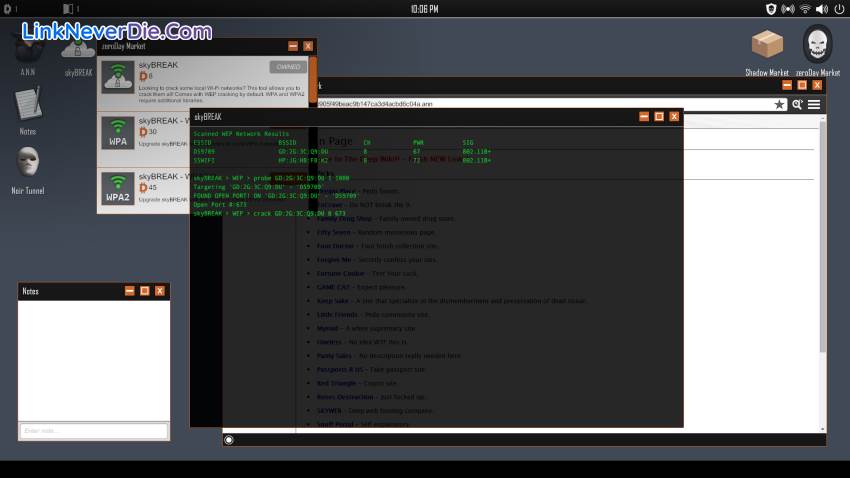This screenshot has width=850, height=478.
Task: Open the Wi-Fi networks tray icon
Action: (803, 9)
